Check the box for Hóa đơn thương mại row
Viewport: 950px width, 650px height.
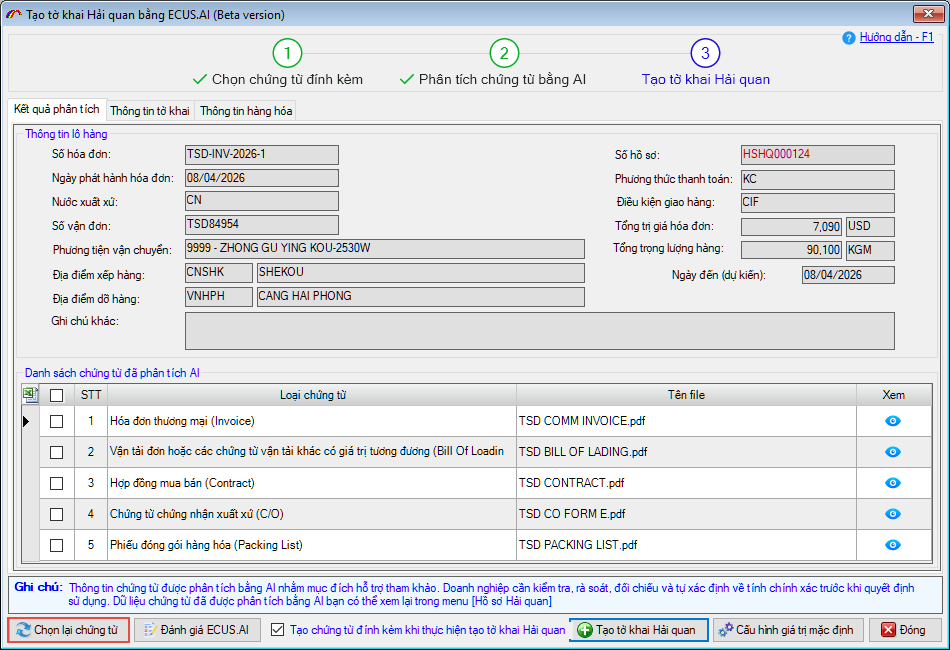coord(57,421)
